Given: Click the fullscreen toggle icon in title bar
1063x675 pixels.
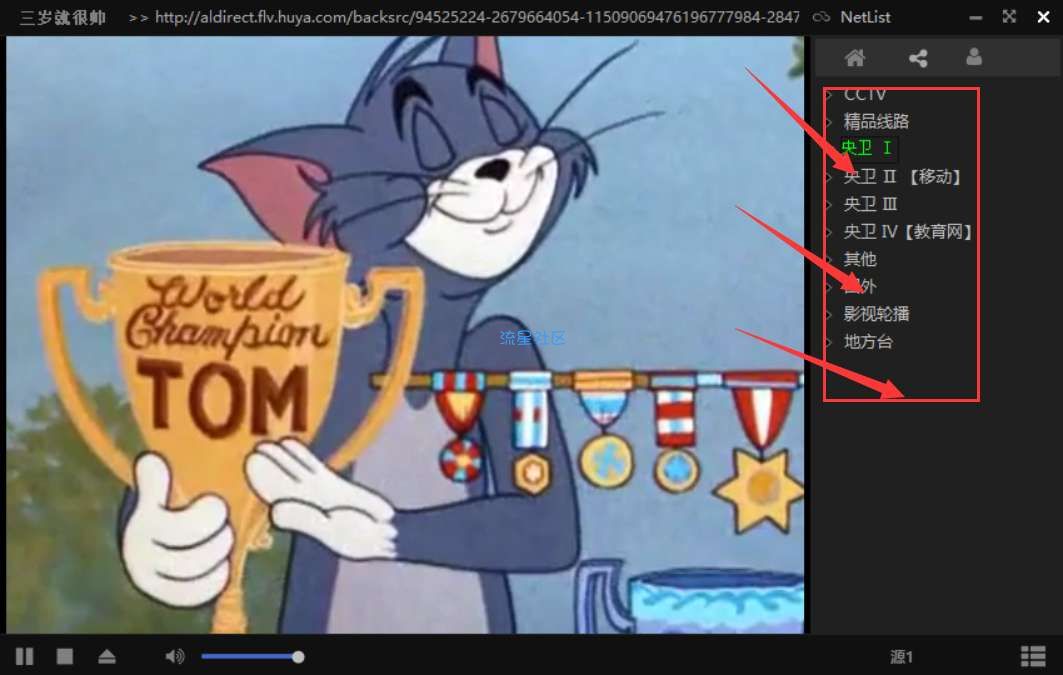Looking at the screenshot, I should (1009, 16).
